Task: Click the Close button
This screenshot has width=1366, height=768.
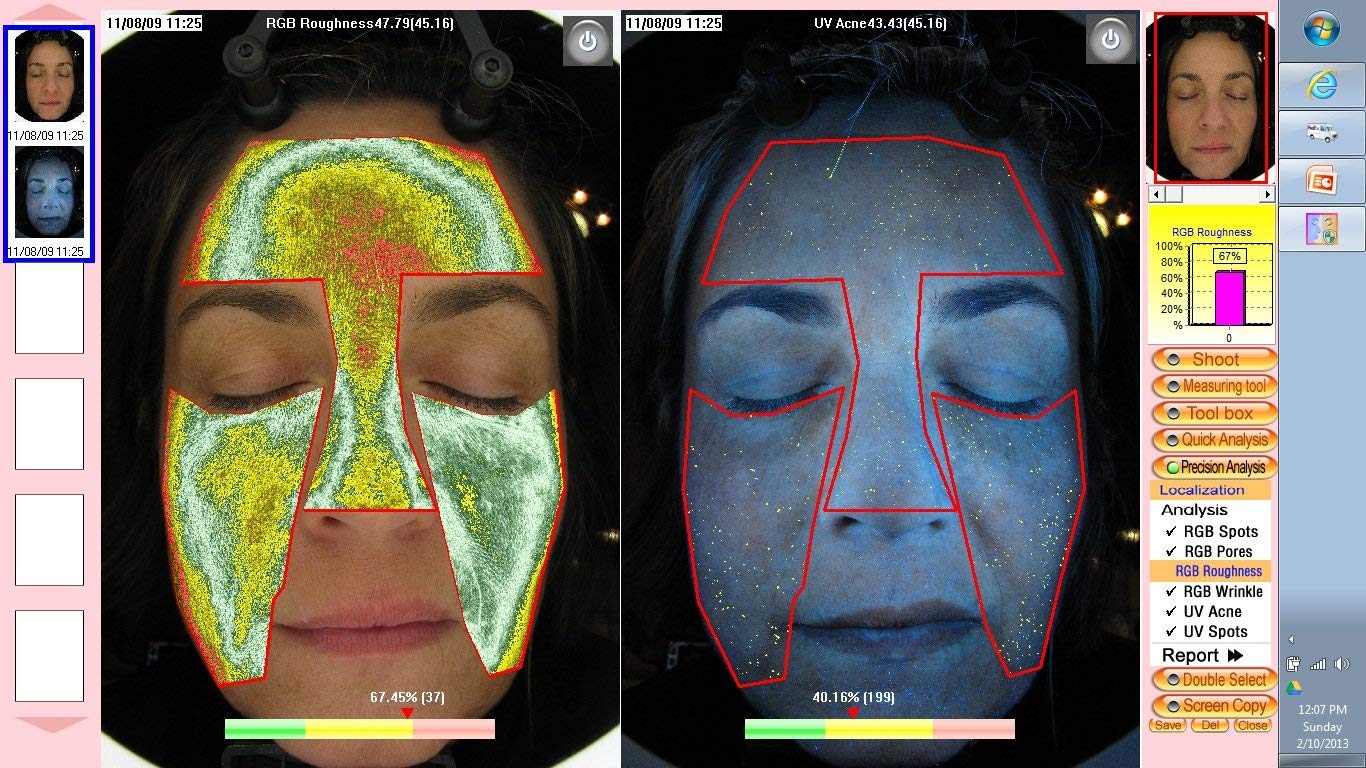Action: pos(1252,726)
